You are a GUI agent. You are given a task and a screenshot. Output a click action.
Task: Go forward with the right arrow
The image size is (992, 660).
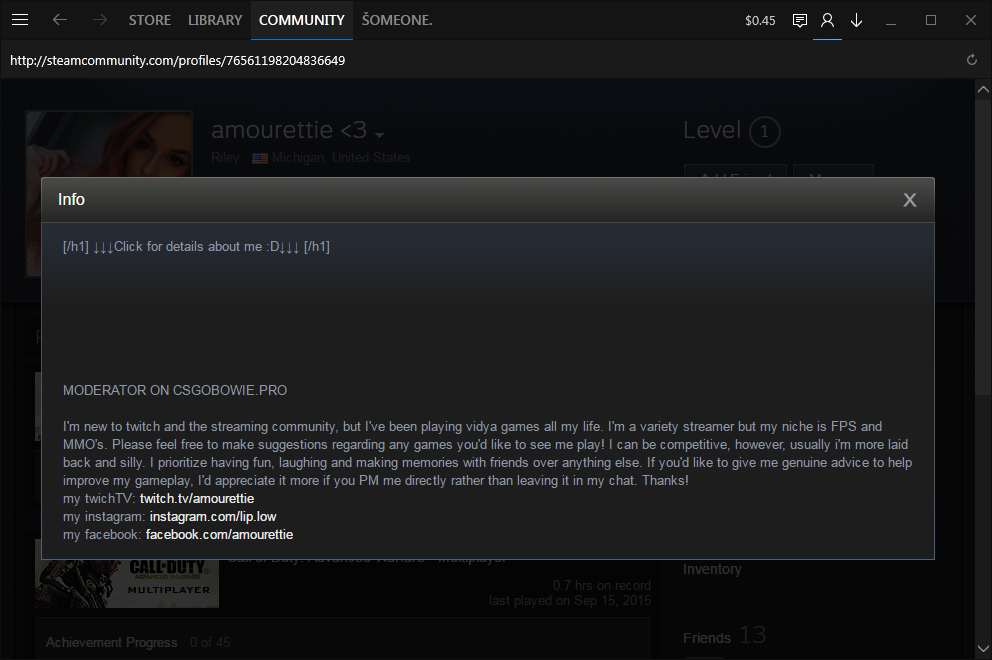pyautogui.click(x=99, y=20)
